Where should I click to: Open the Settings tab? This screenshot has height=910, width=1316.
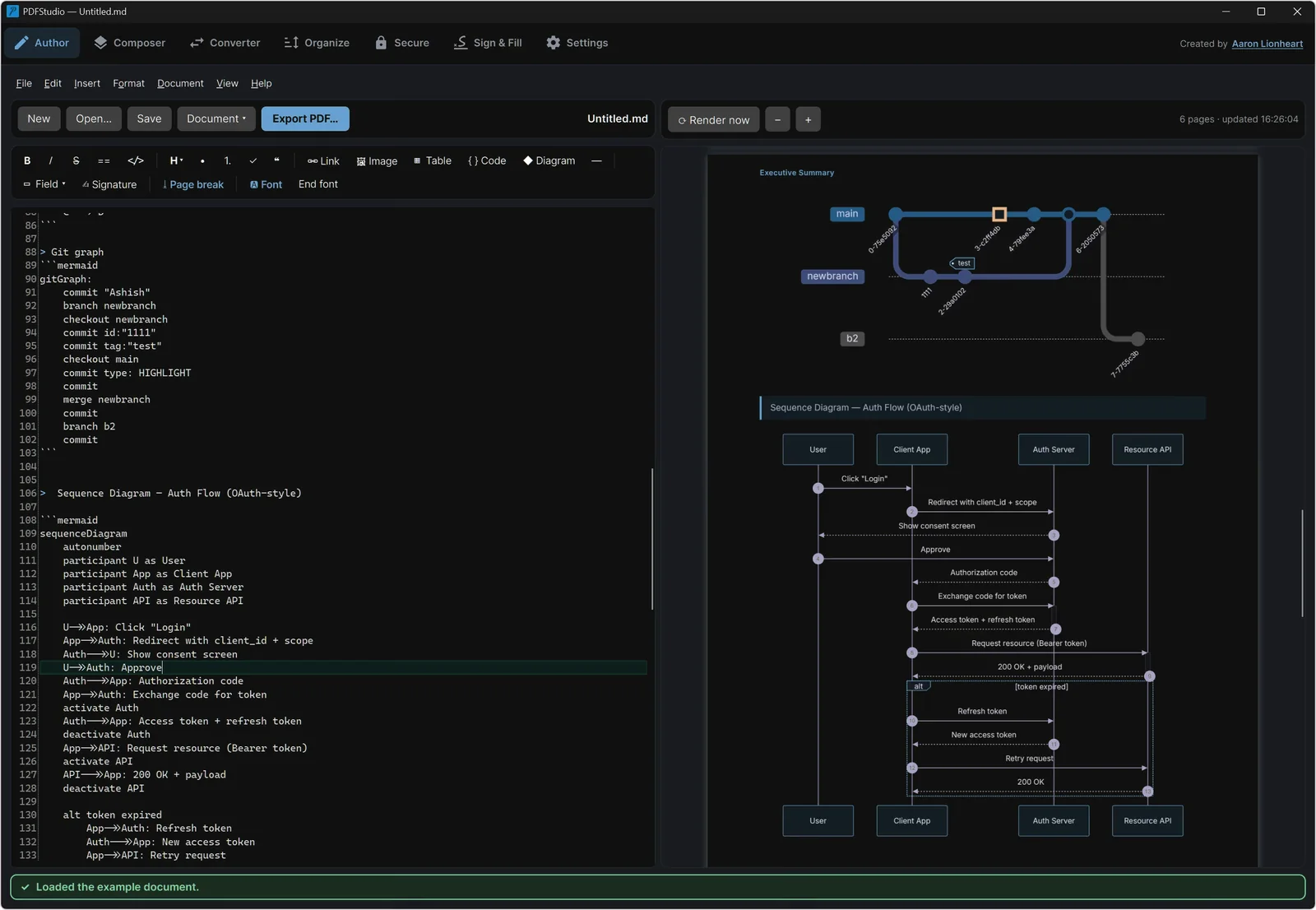click(x=577, y=43)
